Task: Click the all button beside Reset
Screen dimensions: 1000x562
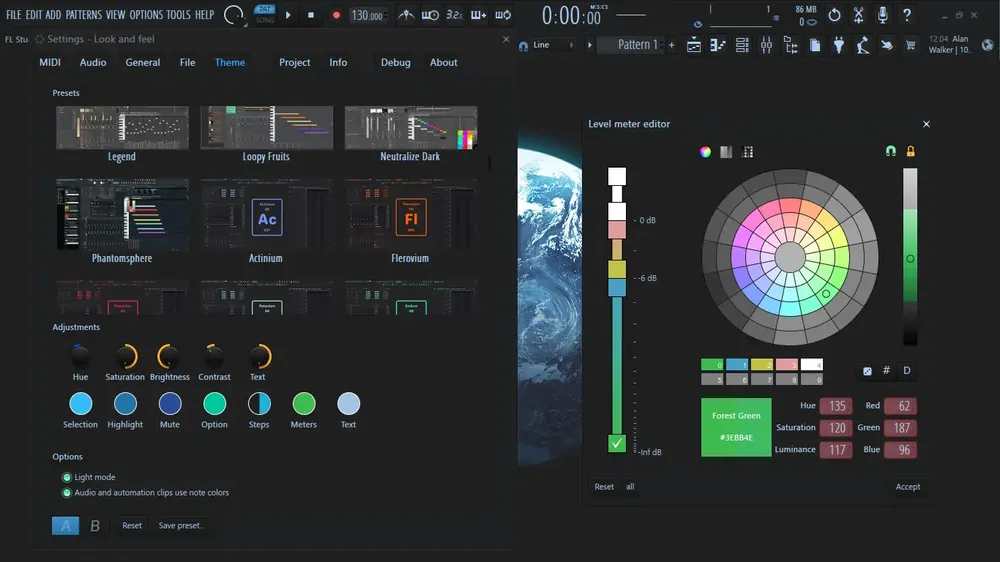Action: (630, 487)
